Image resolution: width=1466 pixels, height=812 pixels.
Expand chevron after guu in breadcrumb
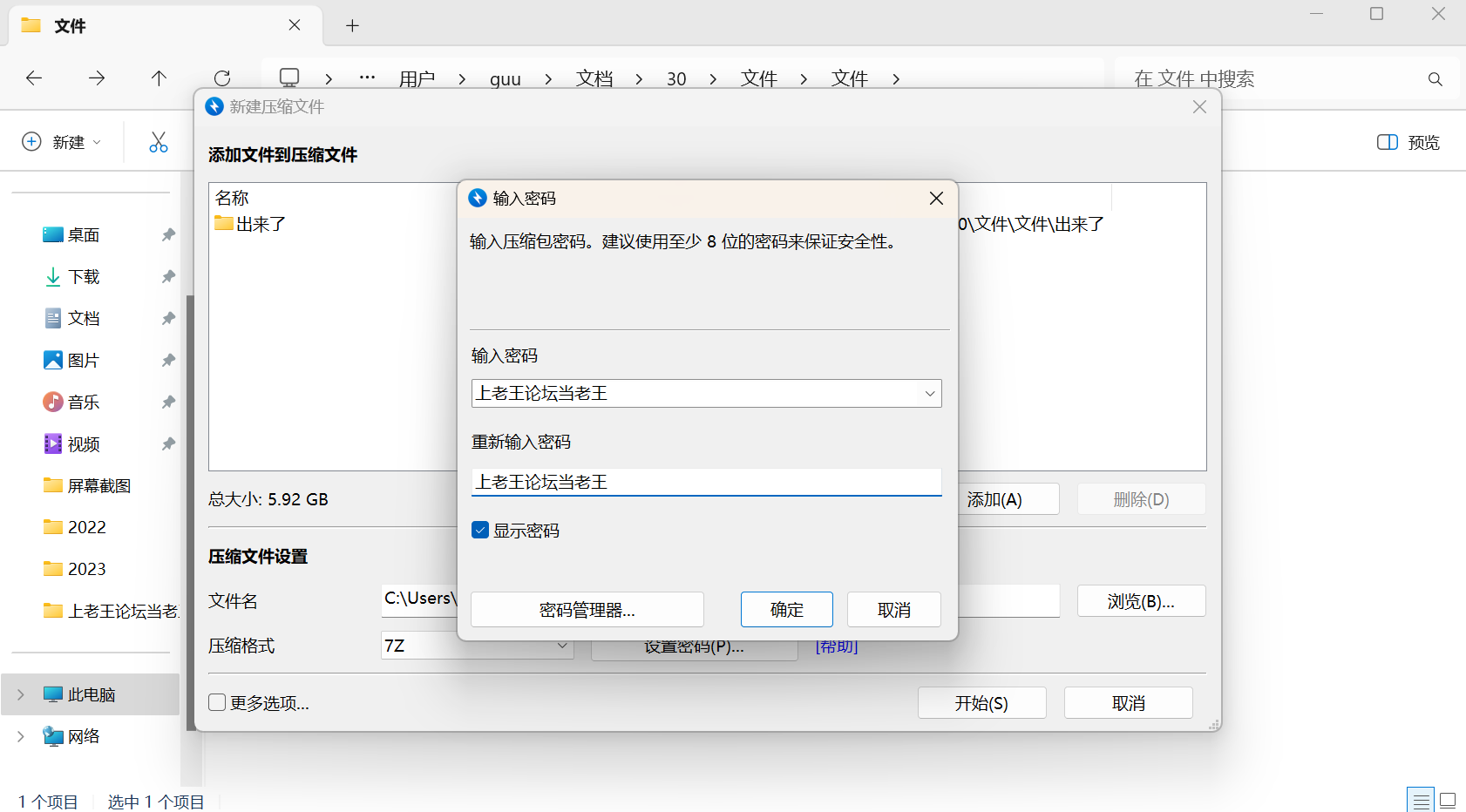(x=548, y=79)
